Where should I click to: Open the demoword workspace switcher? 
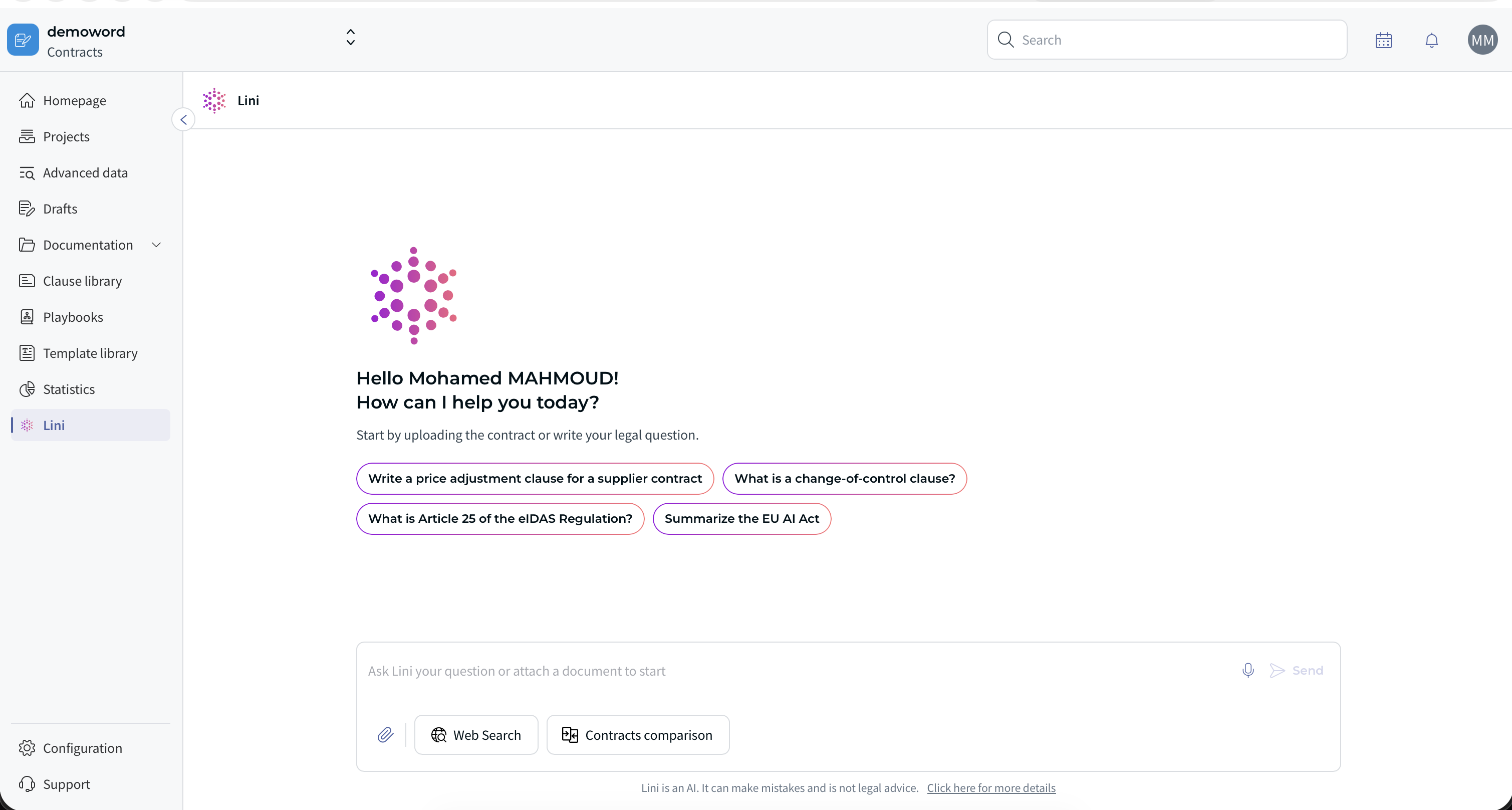pyautogui.click(x=350, y=38)
